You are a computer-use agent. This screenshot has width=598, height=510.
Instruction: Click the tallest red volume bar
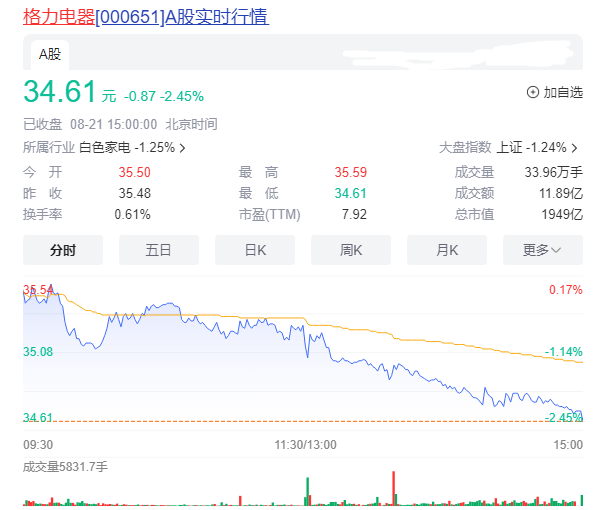(x=394, y=489)
